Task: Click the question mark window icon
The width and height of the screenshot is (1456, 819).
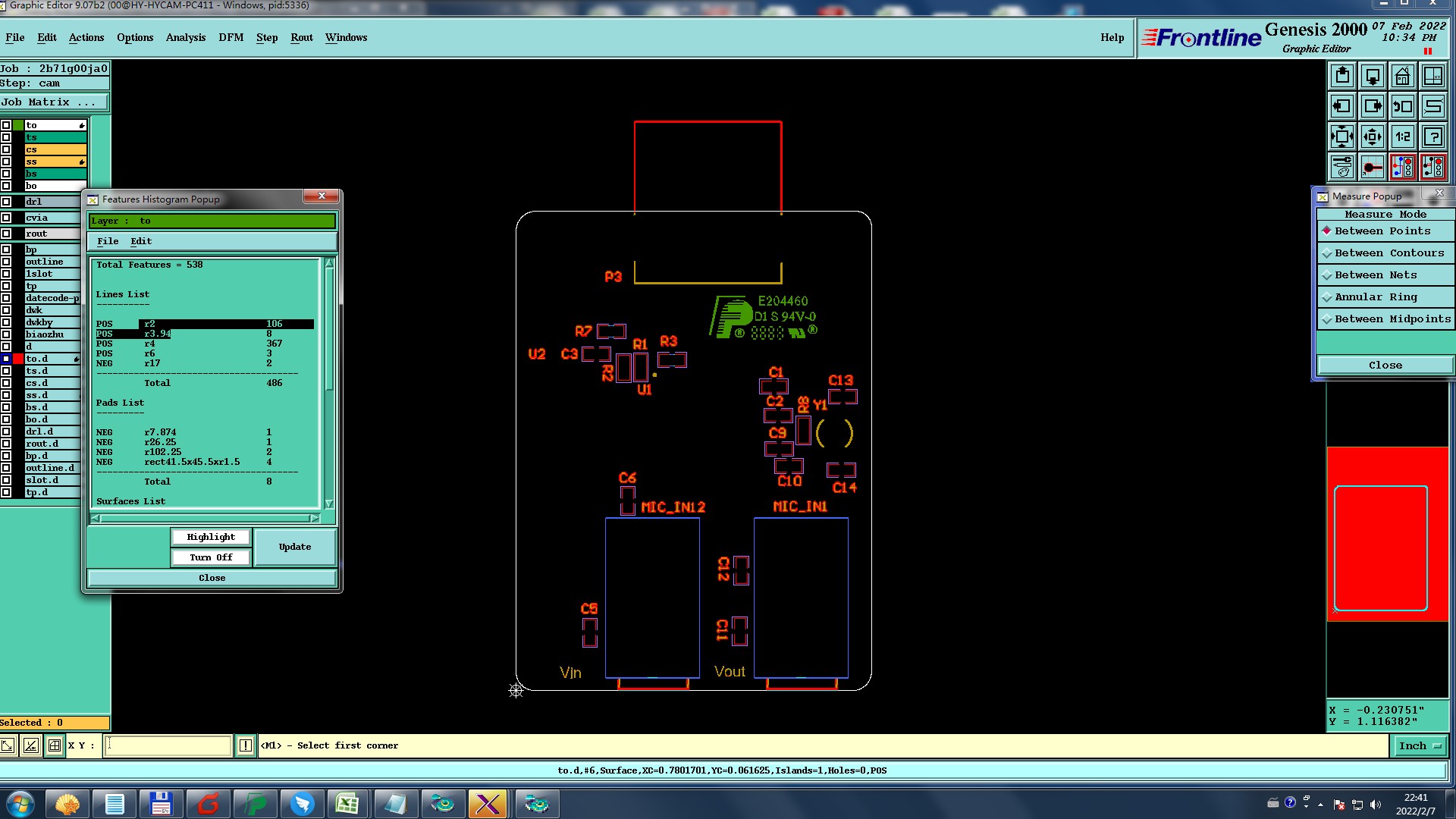Action: 1432,136
